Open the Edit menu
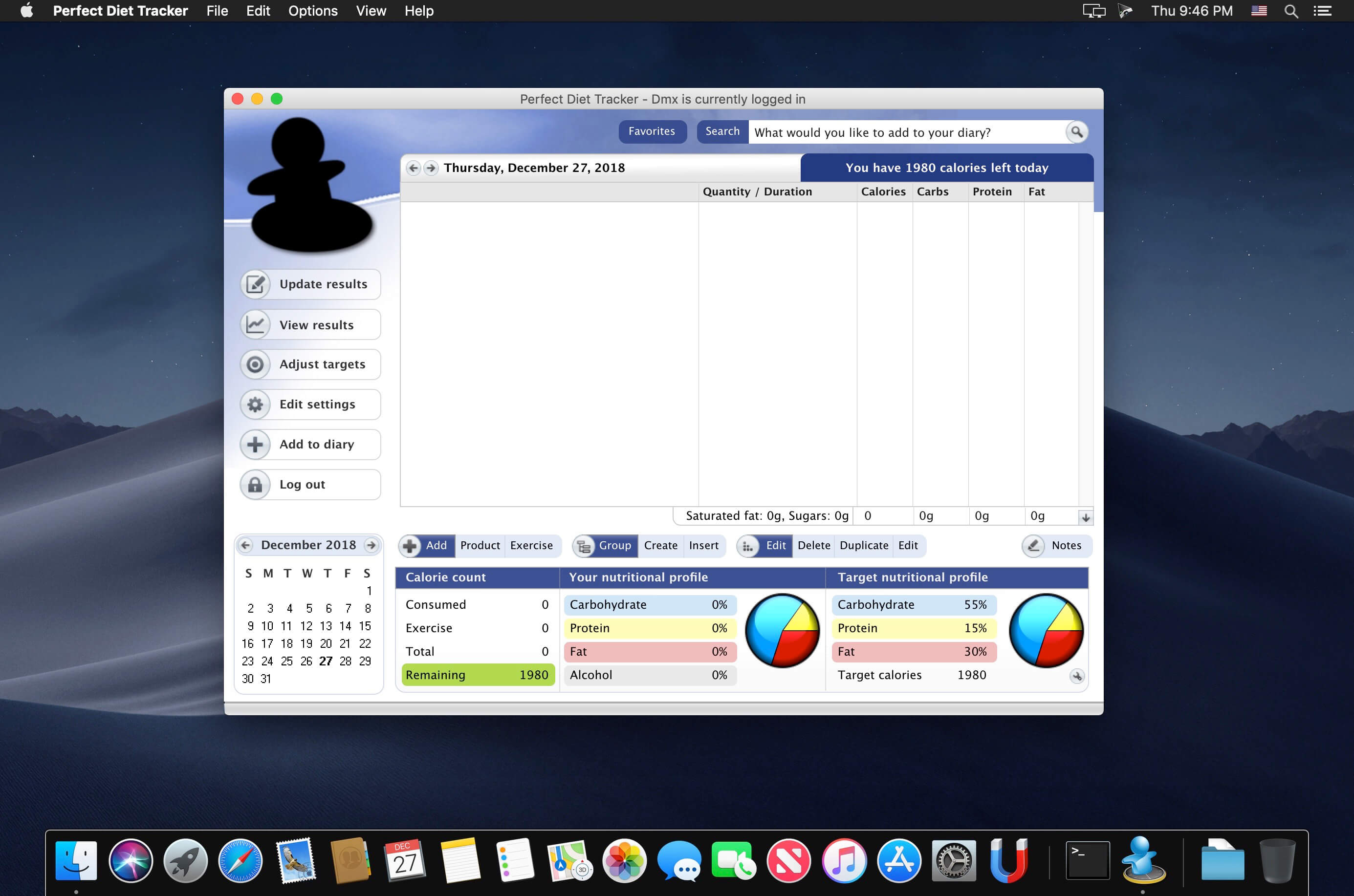Viewport: 1354px width, 896px height. (258, 11)
